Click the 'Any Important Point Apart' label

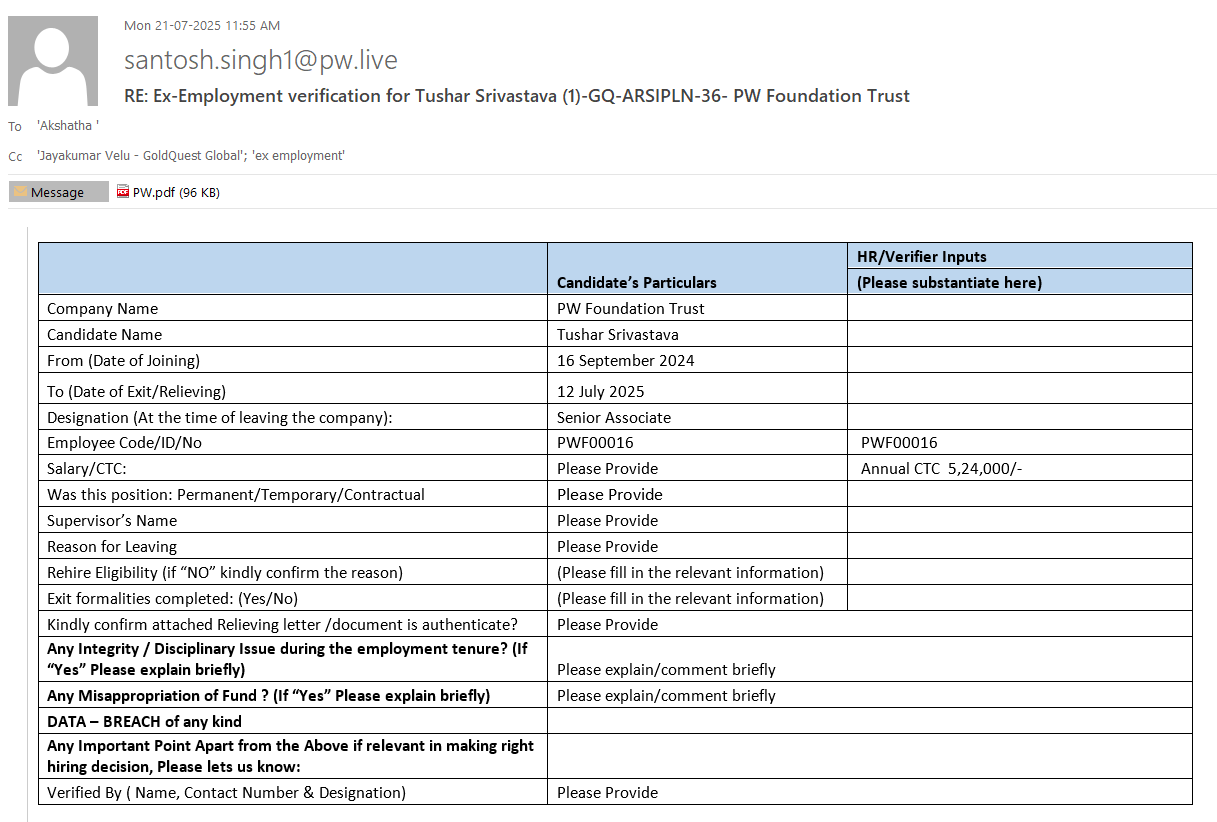291,756
